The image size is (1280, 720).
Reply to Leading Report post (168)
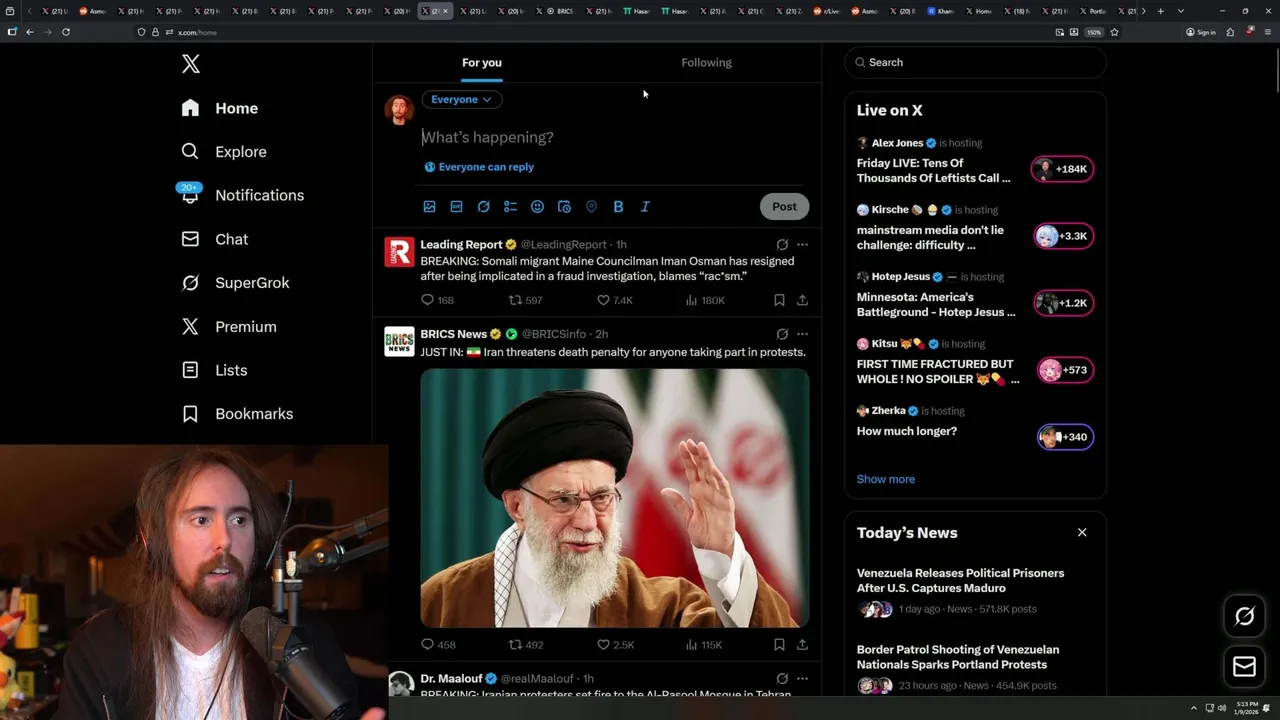coord(437,300)
